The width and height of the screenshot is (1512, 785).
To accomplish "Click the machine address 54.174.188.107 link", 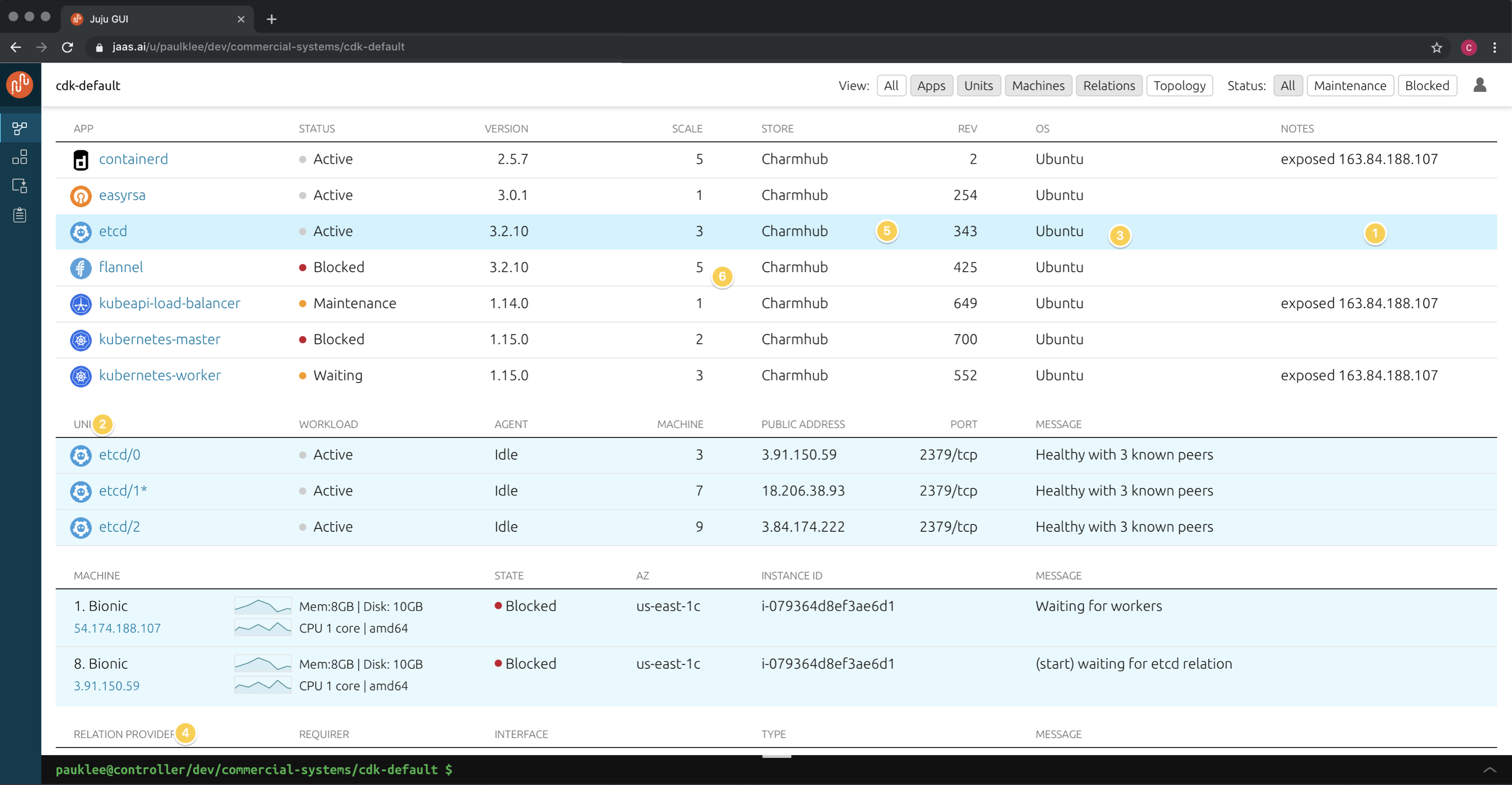I will (117, 628).
